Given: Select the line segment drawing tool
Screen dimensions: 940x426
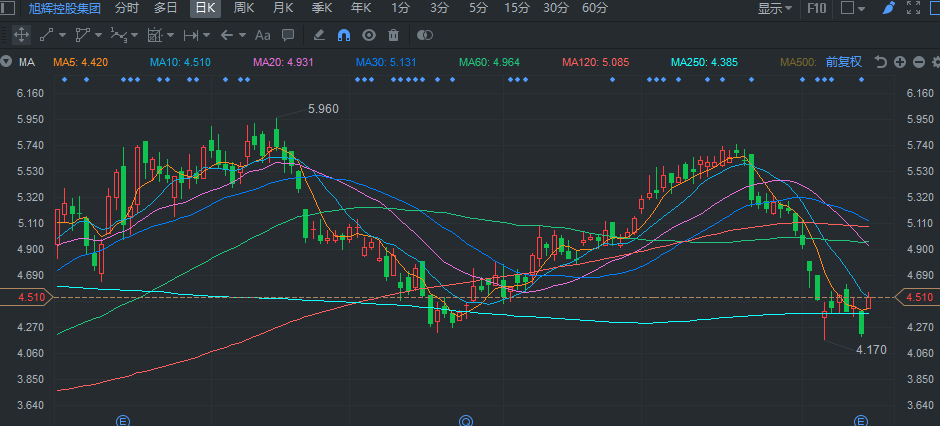Looking at the screenshot, I should [x=46, y=35].
